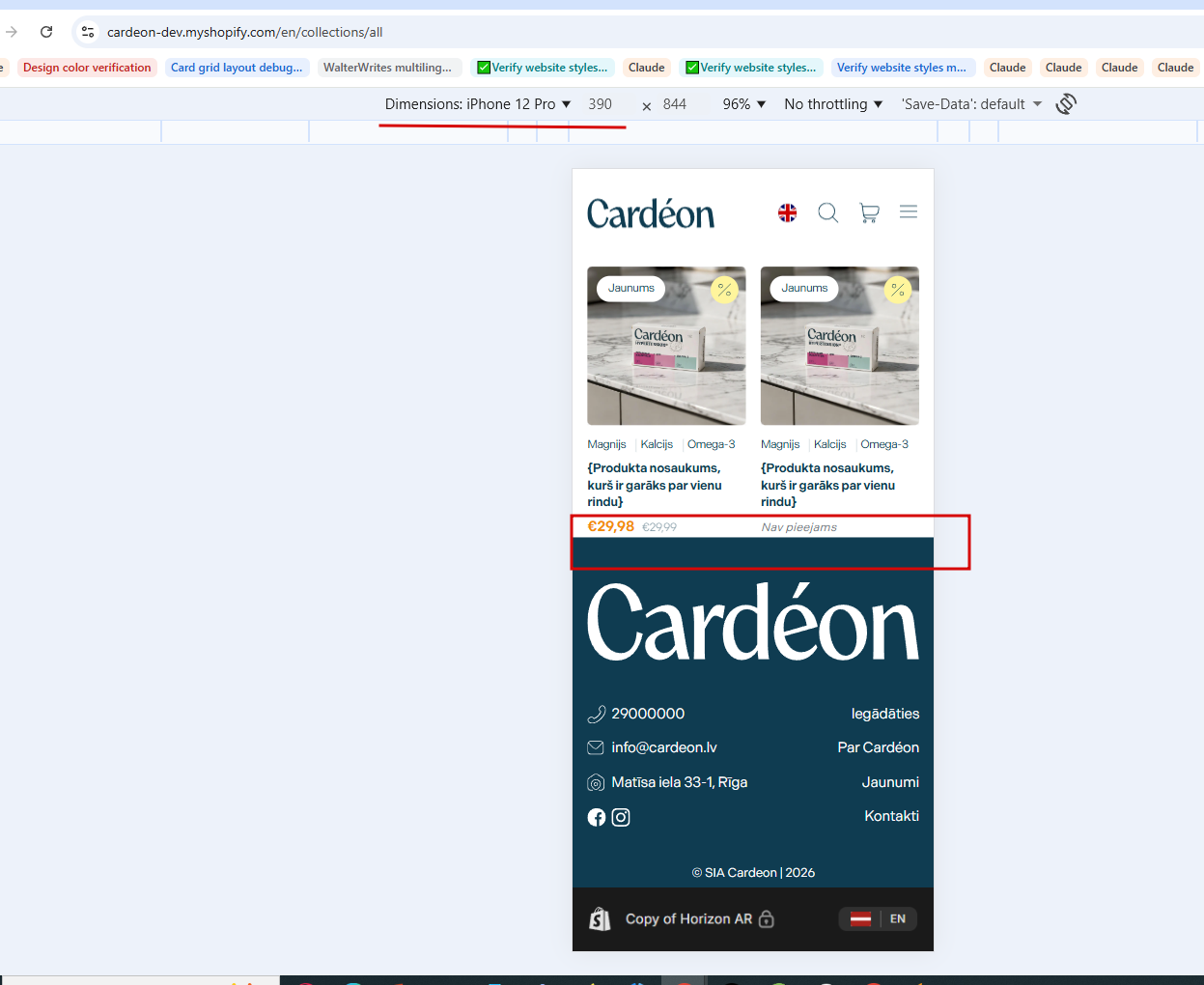This screenshot has width=1204, height=985.
Task: Open the 96% zoom dropdown
Action: (743, 104)
